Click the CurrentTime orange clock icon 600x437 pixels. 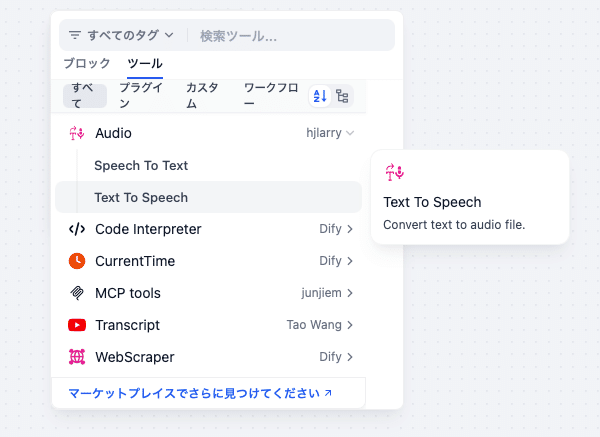point(77,261)
